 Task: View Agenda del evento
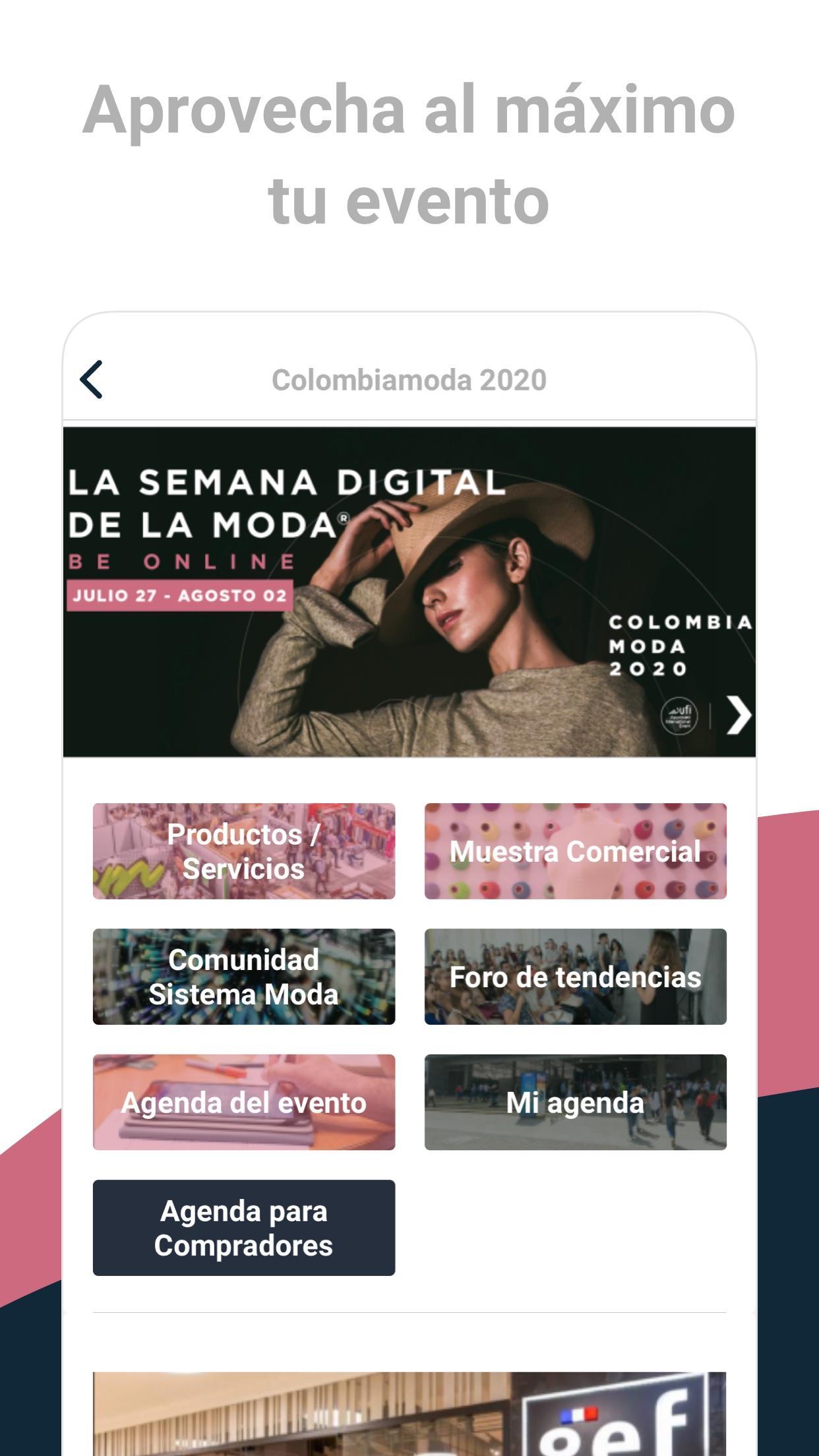pos(244,1102)
